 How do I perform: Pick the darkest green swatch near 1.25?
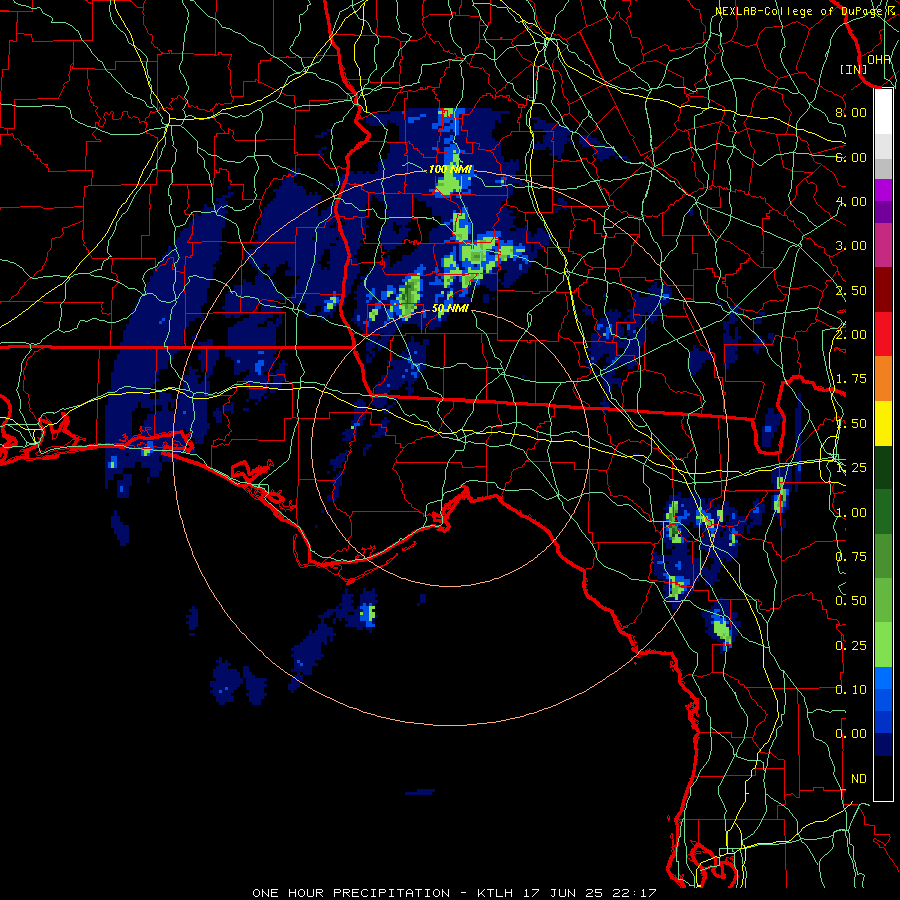coord(883,467)
